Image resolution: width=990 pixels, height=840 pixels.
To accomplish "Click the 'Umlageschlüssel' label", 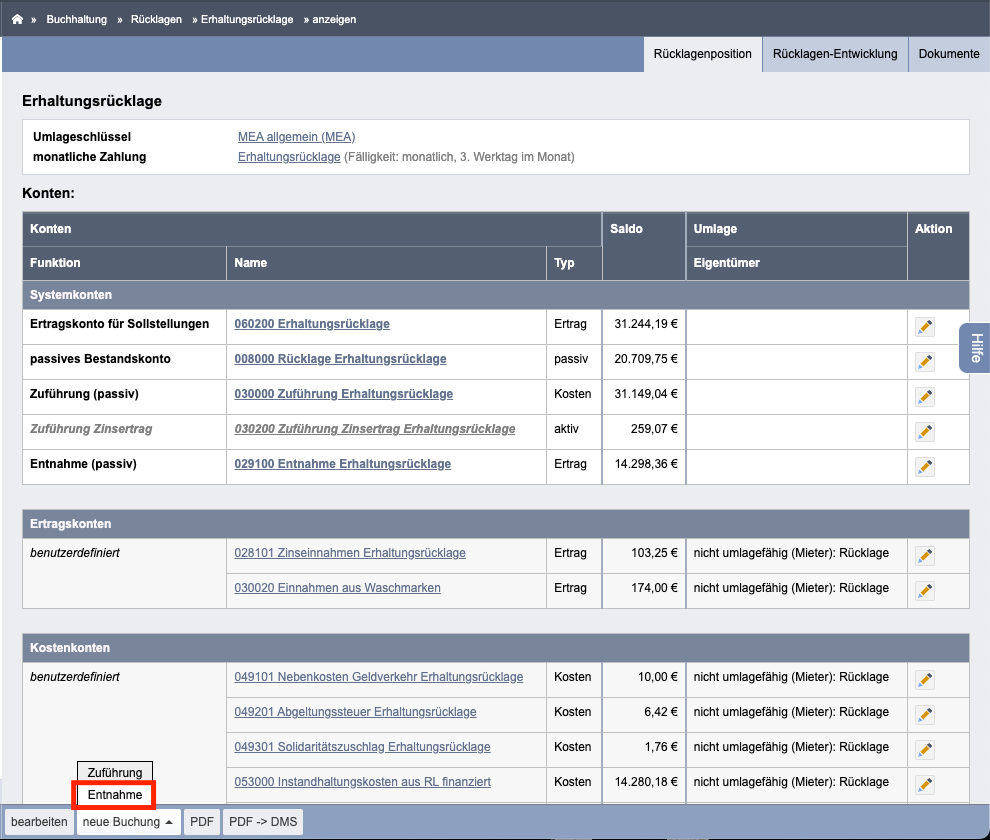I will 82,136.
